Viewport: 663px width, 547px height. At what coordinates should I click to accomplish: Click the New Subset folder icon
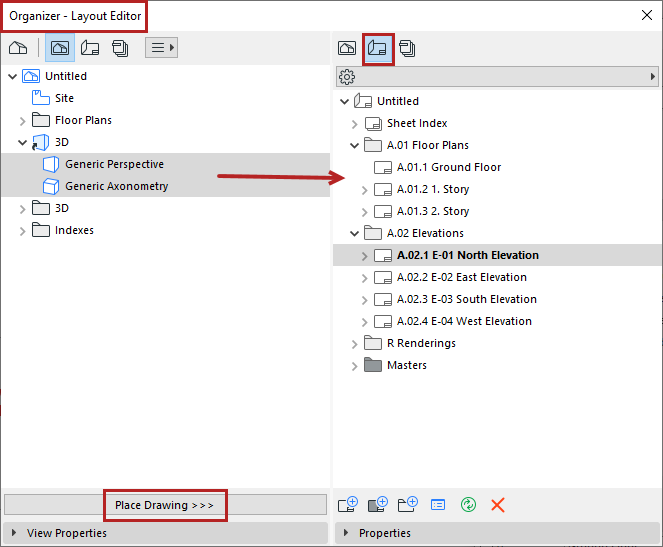pos(408,504)
